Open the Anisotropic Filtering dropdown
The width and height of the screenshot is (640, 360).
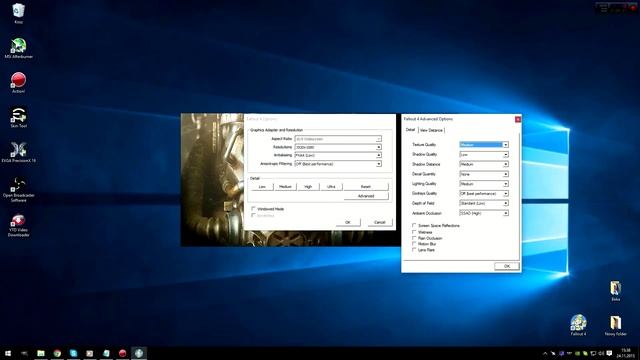(338, 164)
